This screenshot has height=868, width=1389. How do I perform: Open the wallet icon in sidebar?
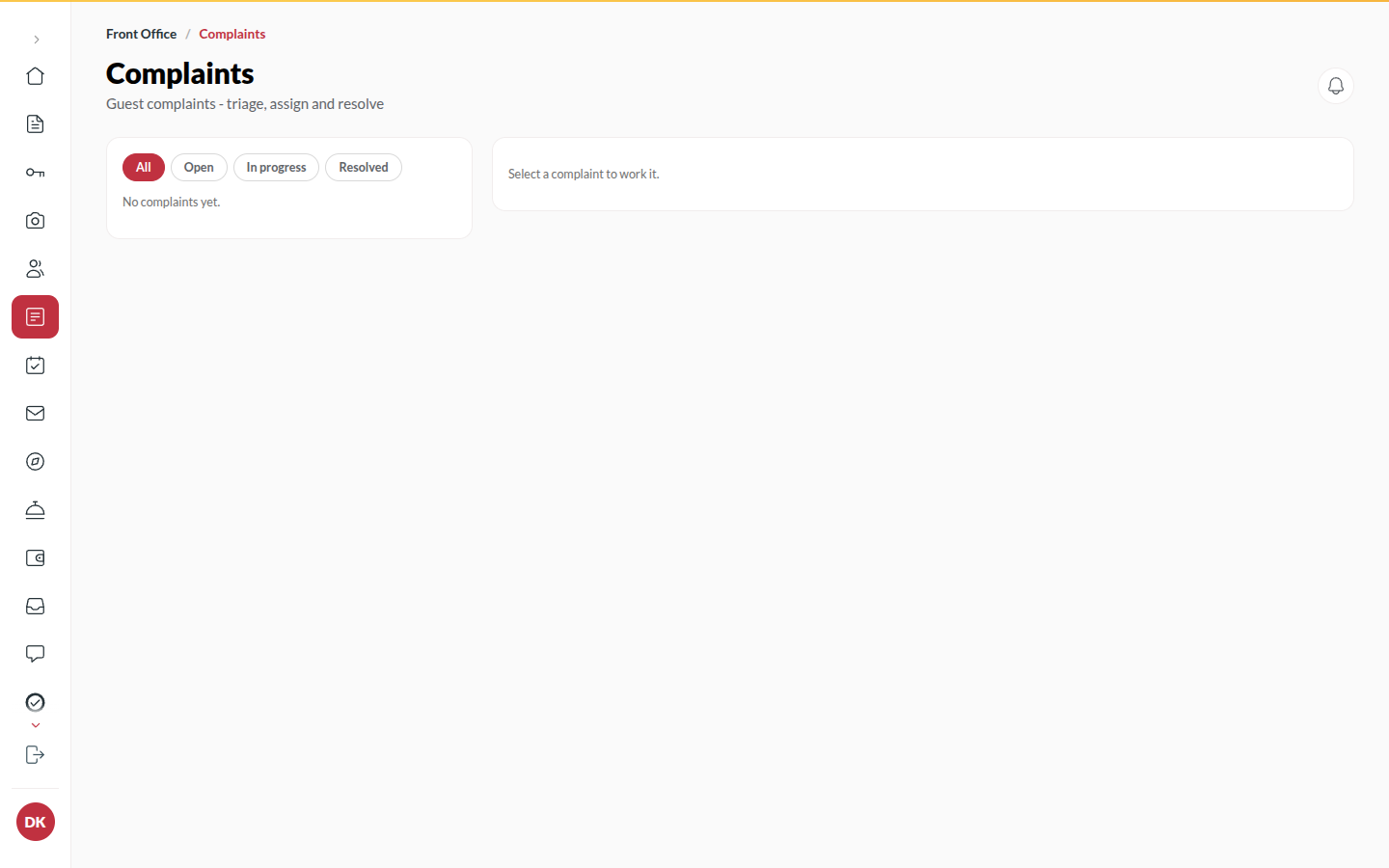click(36, 558)
